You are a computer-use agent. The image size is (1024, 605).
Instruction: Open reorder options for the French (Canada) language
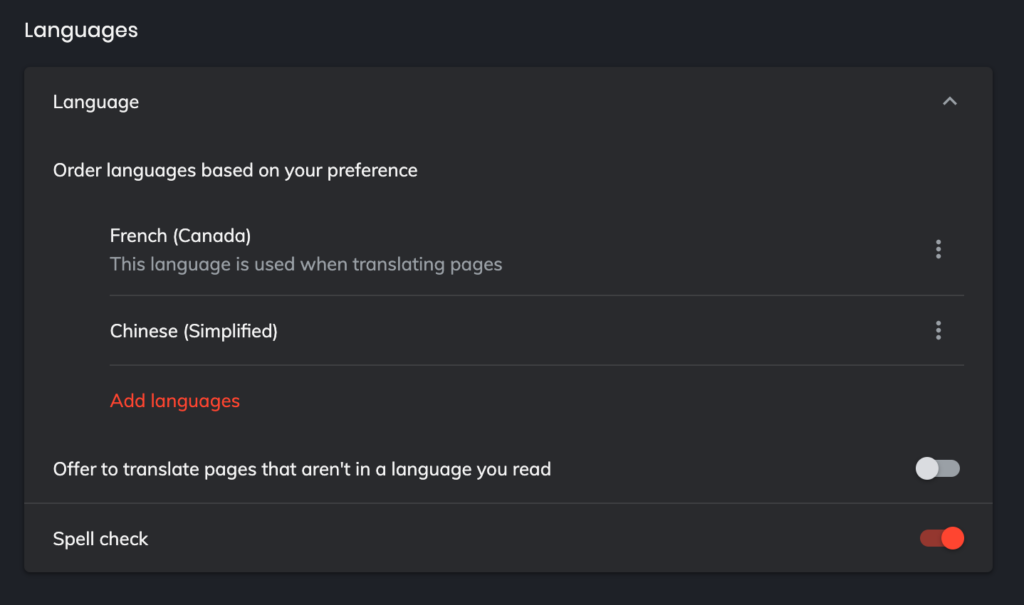click(x=938, y=249)
